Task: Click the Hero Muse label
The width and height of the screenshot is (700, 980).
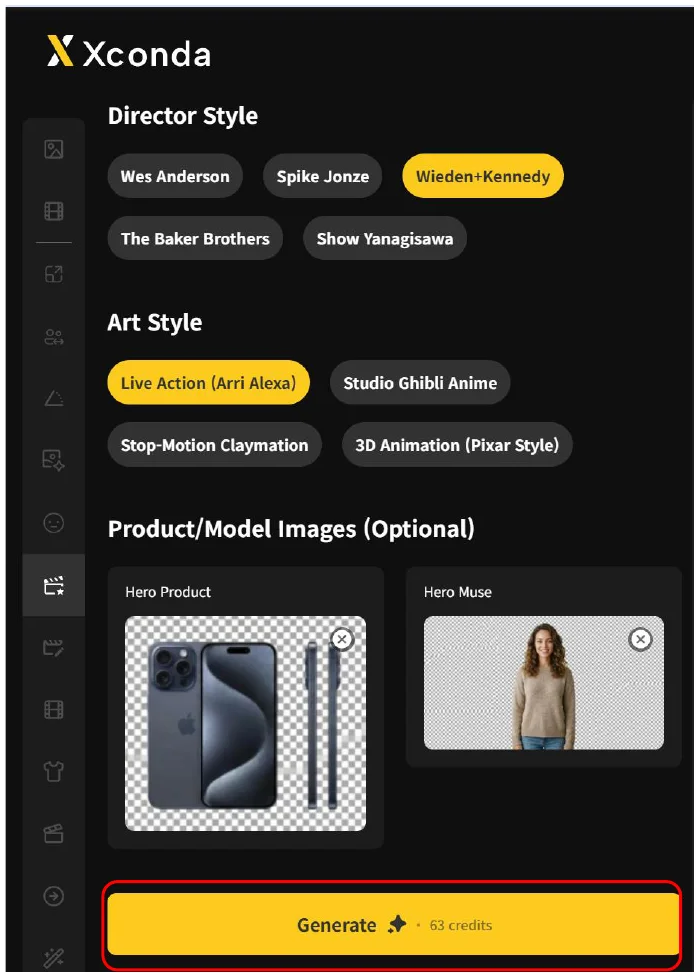Action: point(458,592)
